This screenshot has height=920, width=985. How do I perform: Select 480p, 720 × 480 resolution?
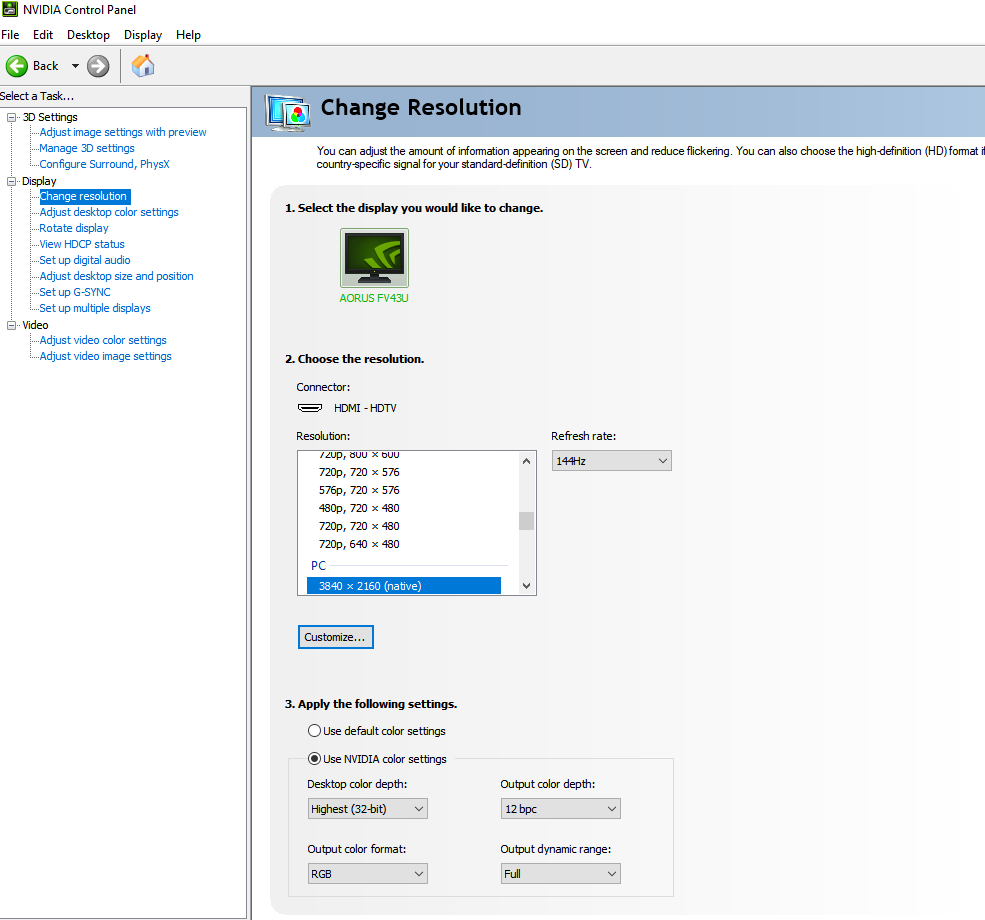click(359, 508)
